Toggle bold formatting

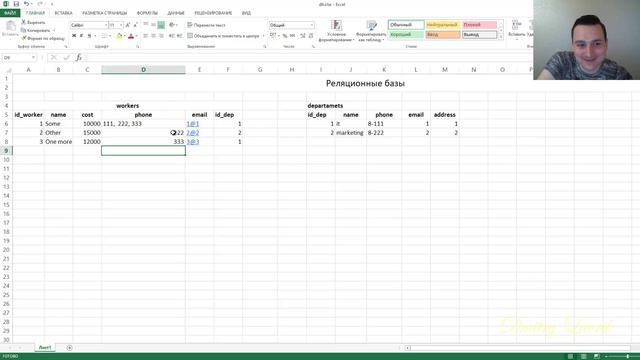point(74,36)
